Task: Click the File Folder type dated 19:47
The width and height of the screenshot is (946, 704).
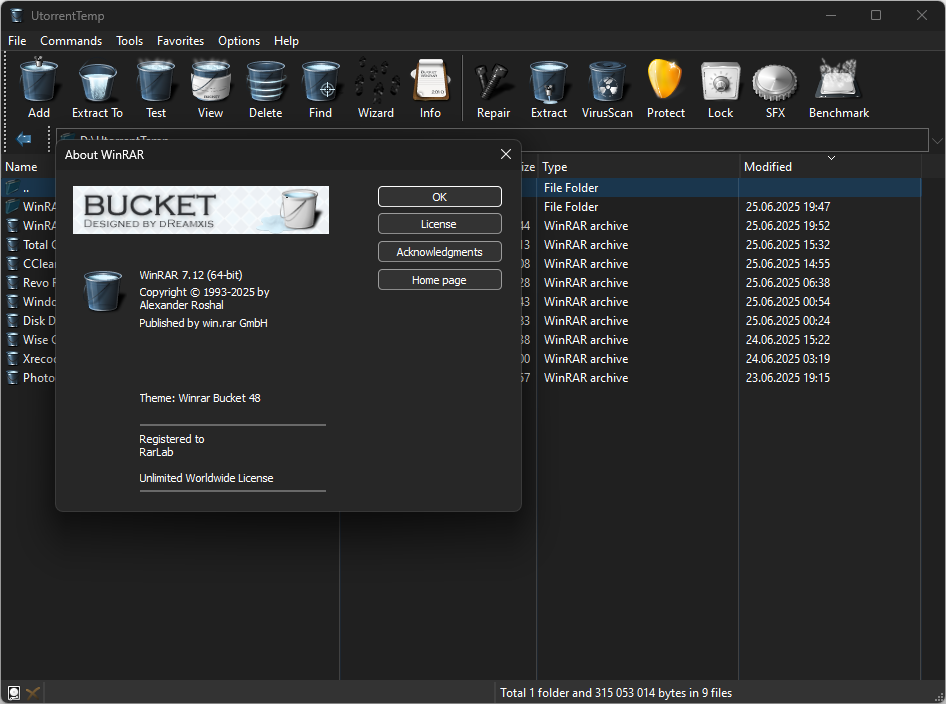Action: coord(571,207)
